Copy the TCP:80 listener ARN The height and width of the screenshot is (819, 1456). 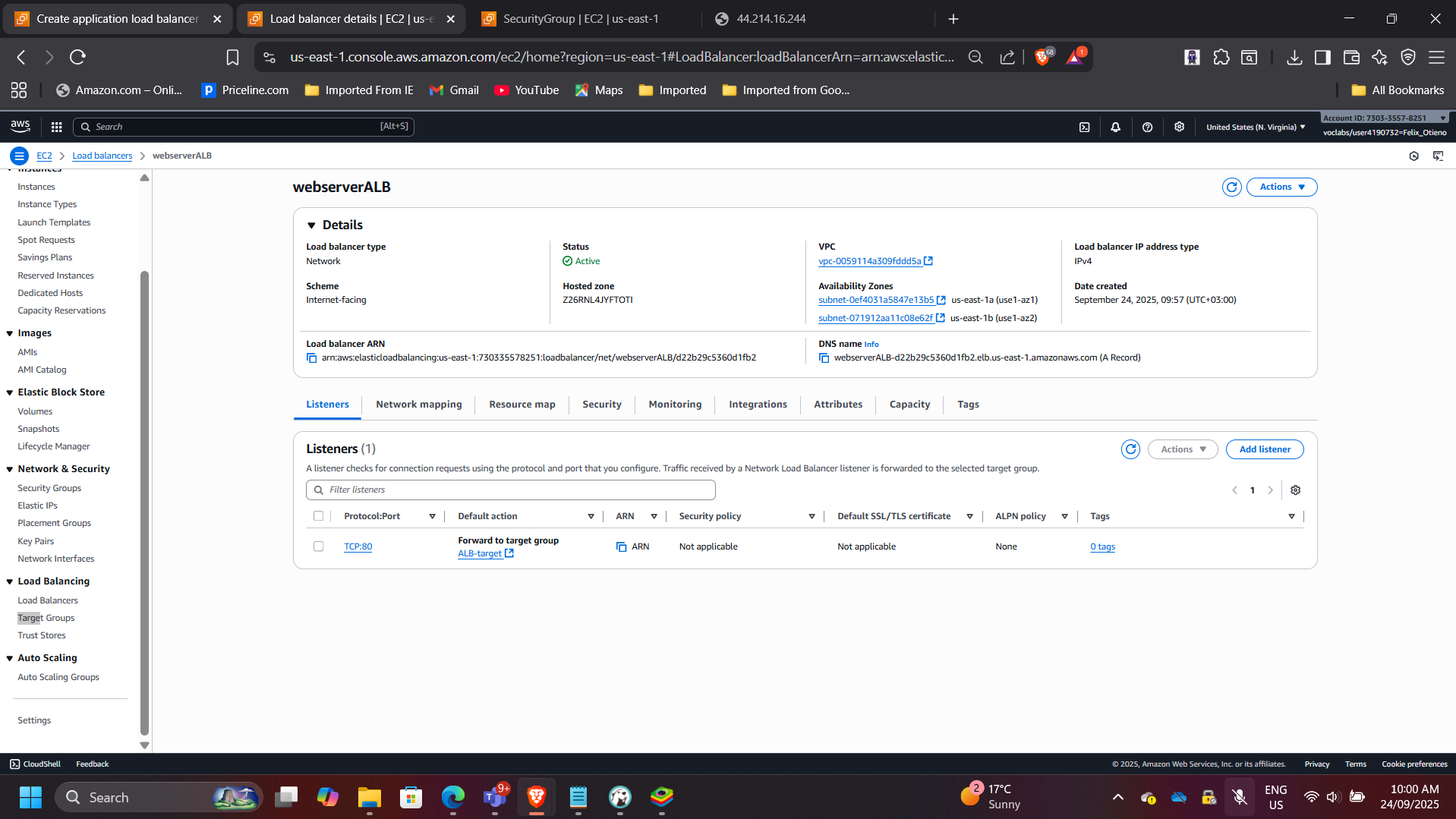click(x=621, y=547)
